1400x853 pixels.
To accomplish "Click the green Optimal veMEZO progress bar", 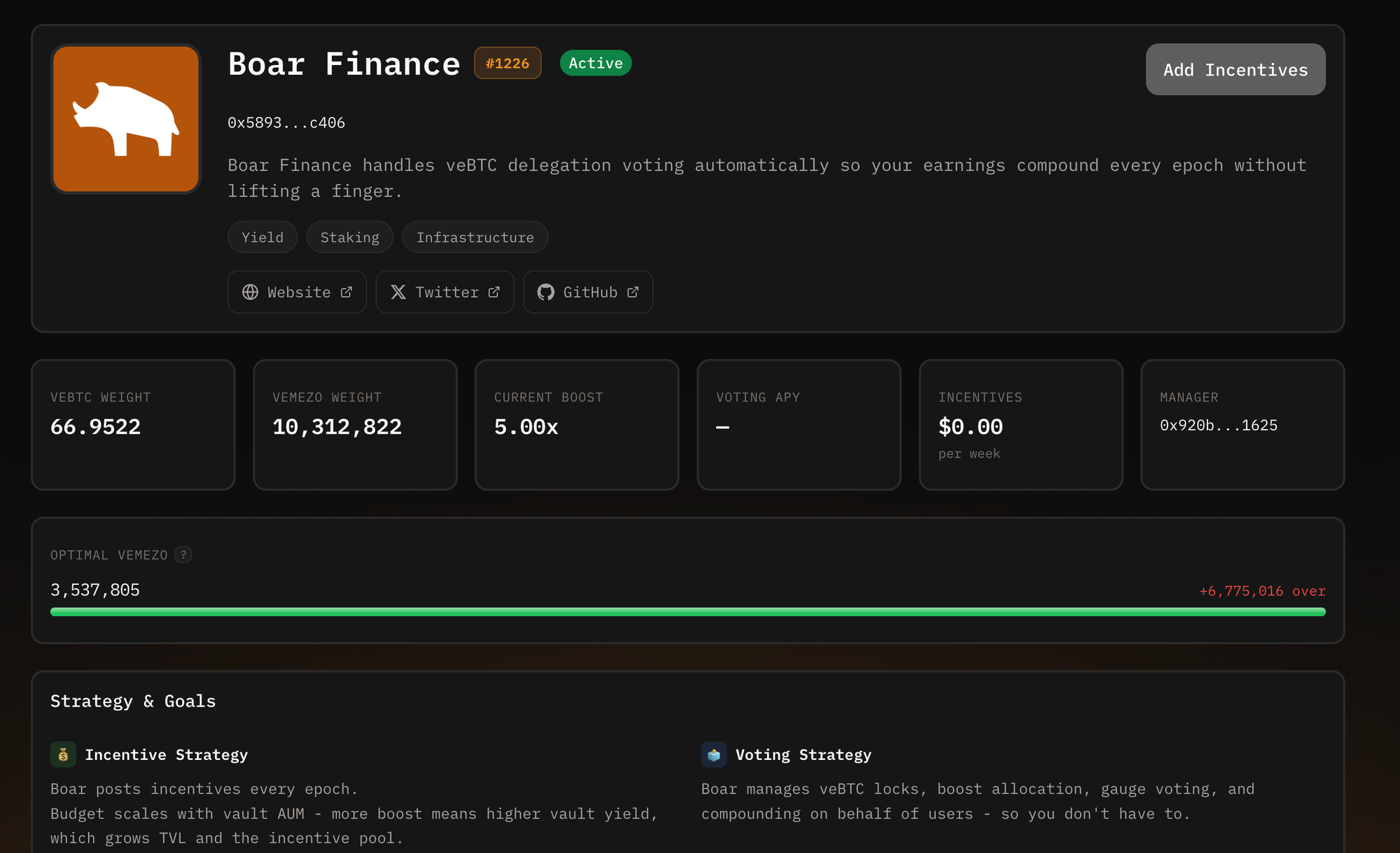I will coord(687,612).
